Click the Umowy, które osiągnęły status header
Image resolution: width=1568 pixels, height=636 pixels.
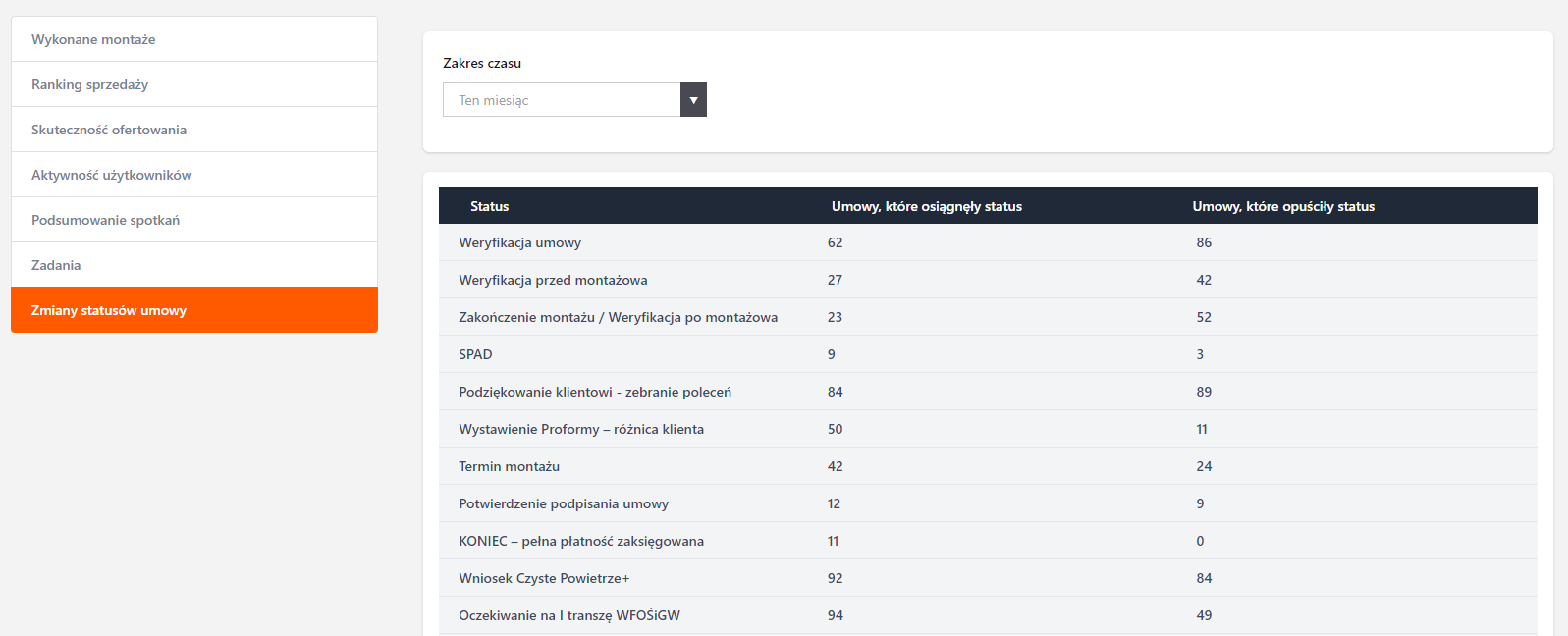[x=926, y=206]
